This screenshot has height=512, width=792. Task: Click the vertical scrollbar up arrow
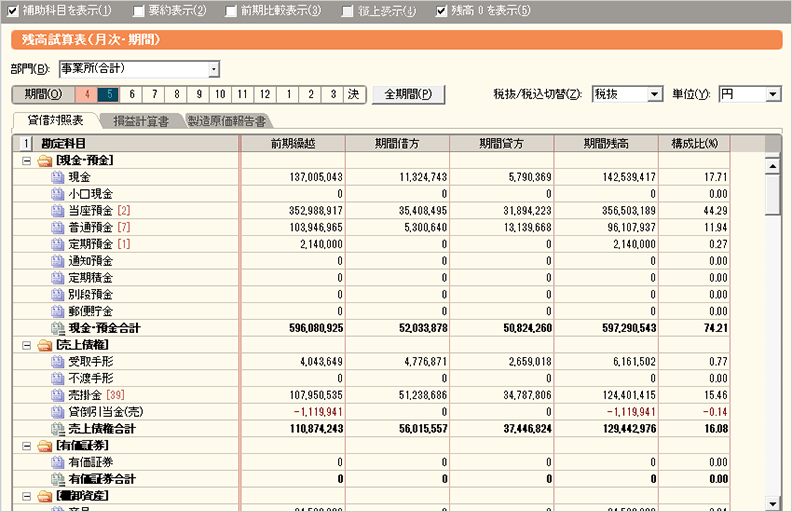pyautogui.click(x=772, y=164)
